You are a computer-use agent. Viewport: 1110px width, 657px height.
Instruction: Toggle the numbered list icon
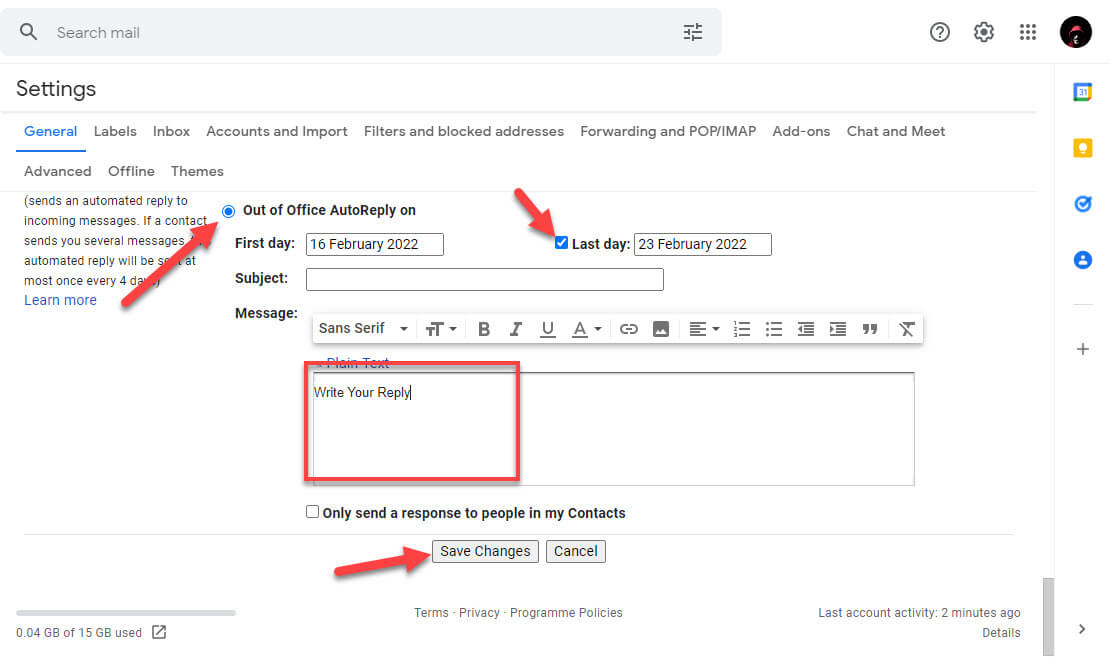[x=741, y=329]
